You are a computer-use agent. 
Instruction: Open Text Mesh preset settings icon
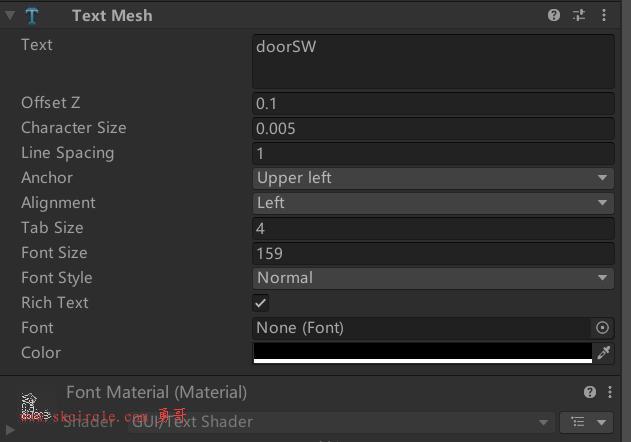579,15
